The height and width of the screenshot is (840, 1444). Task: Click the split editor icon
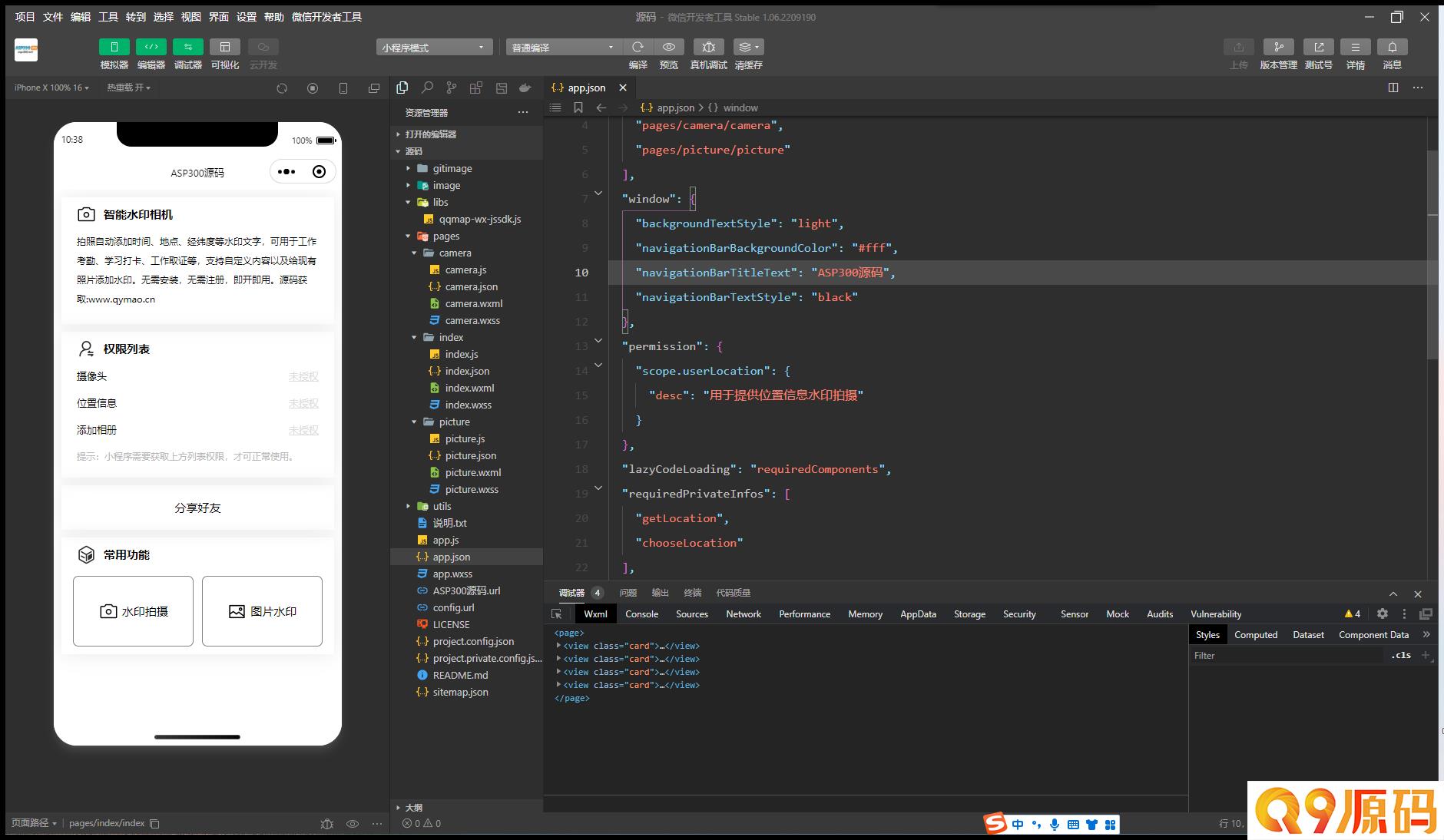pos(1393,88)
